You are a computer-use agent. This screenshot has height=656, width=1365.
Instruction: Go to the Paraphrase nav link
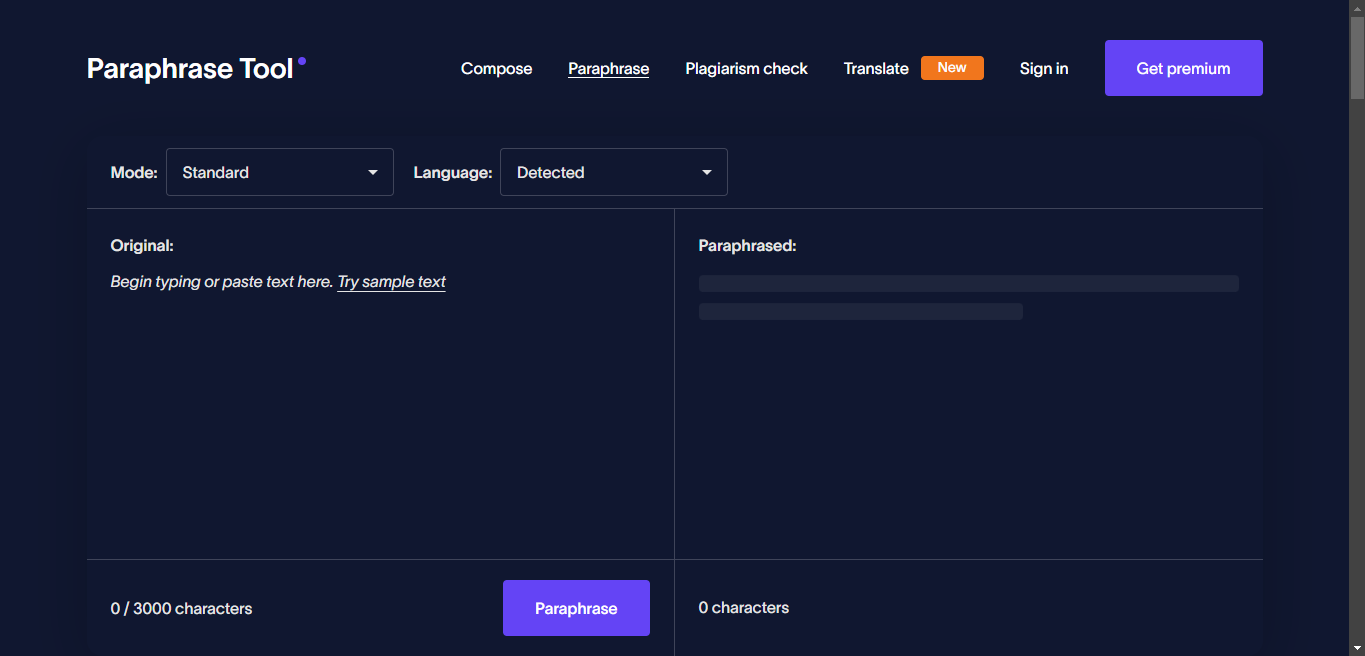[608, 68]
